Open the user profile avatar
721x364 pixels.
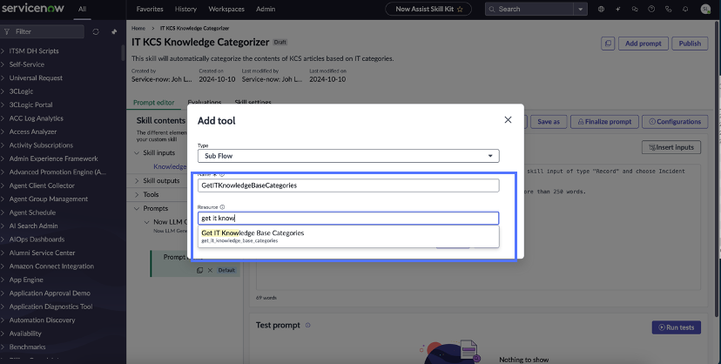click(x=705, y=9)
